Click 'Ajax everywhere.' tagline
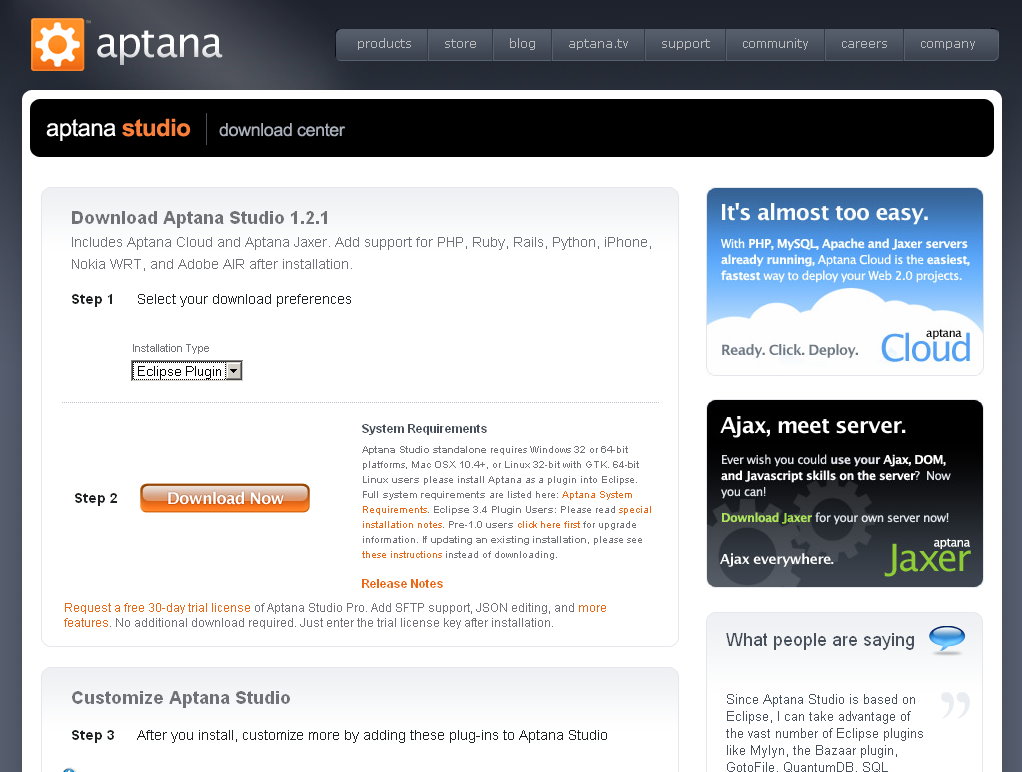The width and height of the screenshot is (1022, 772). (776, 559)
